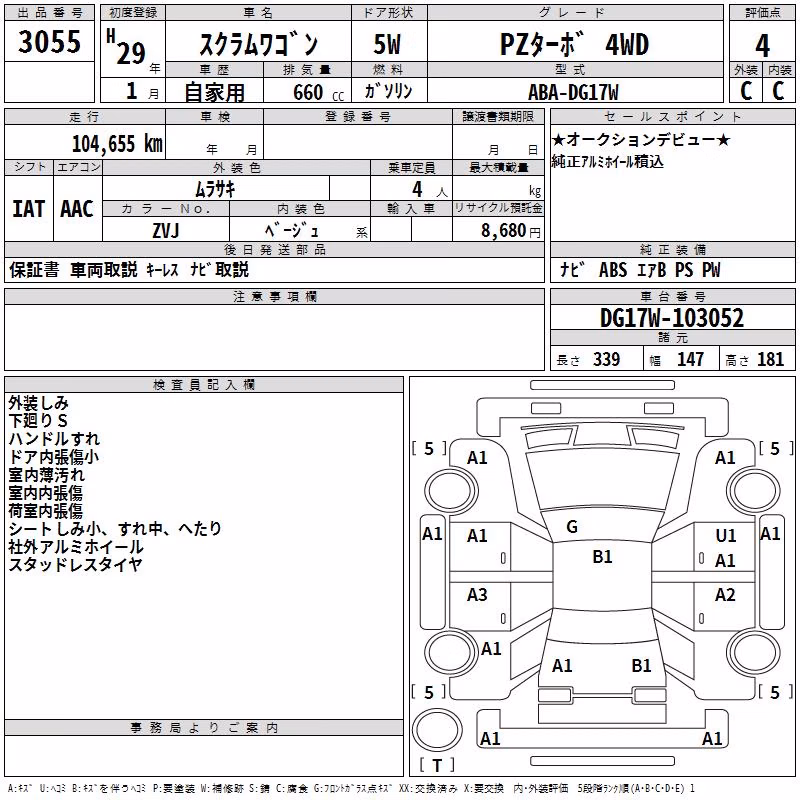This screenshot has width=800, height=800.
Task: Click inspector note 社外アルミホイール
Action: [x=76, y=546]
